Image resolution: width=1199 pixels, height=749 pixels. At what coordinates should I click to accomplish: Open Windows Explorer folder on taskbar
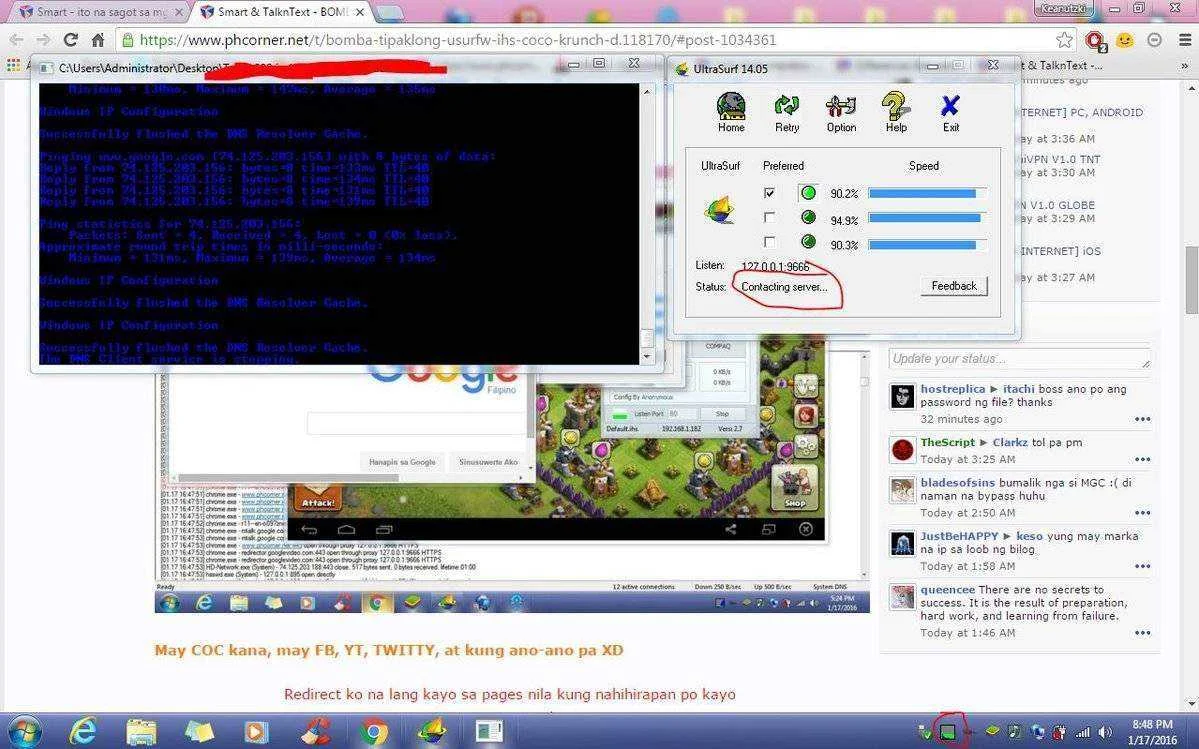click(x=141, y=732)
